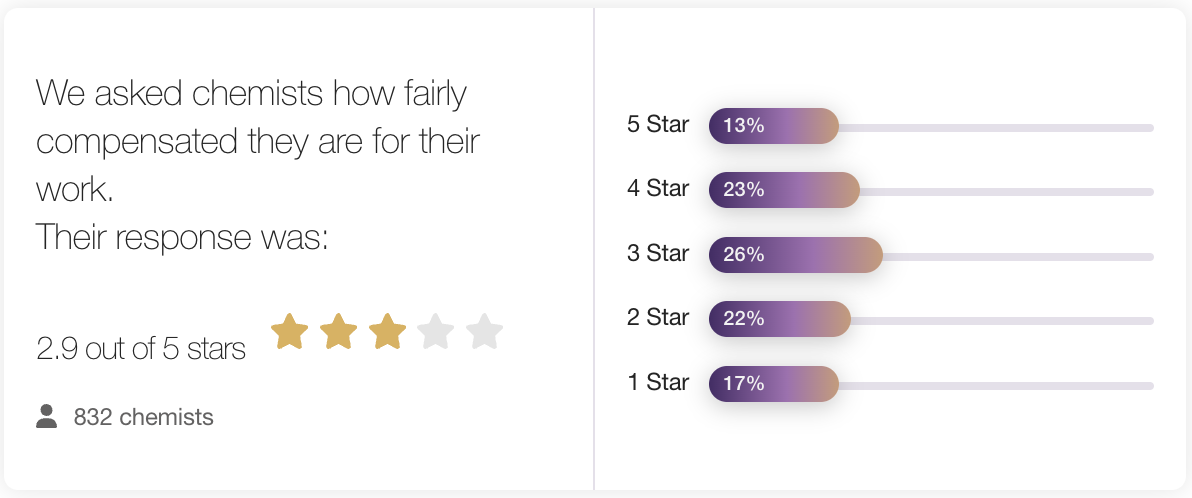
Task: Click the fifth gray star
Action: 484,332
